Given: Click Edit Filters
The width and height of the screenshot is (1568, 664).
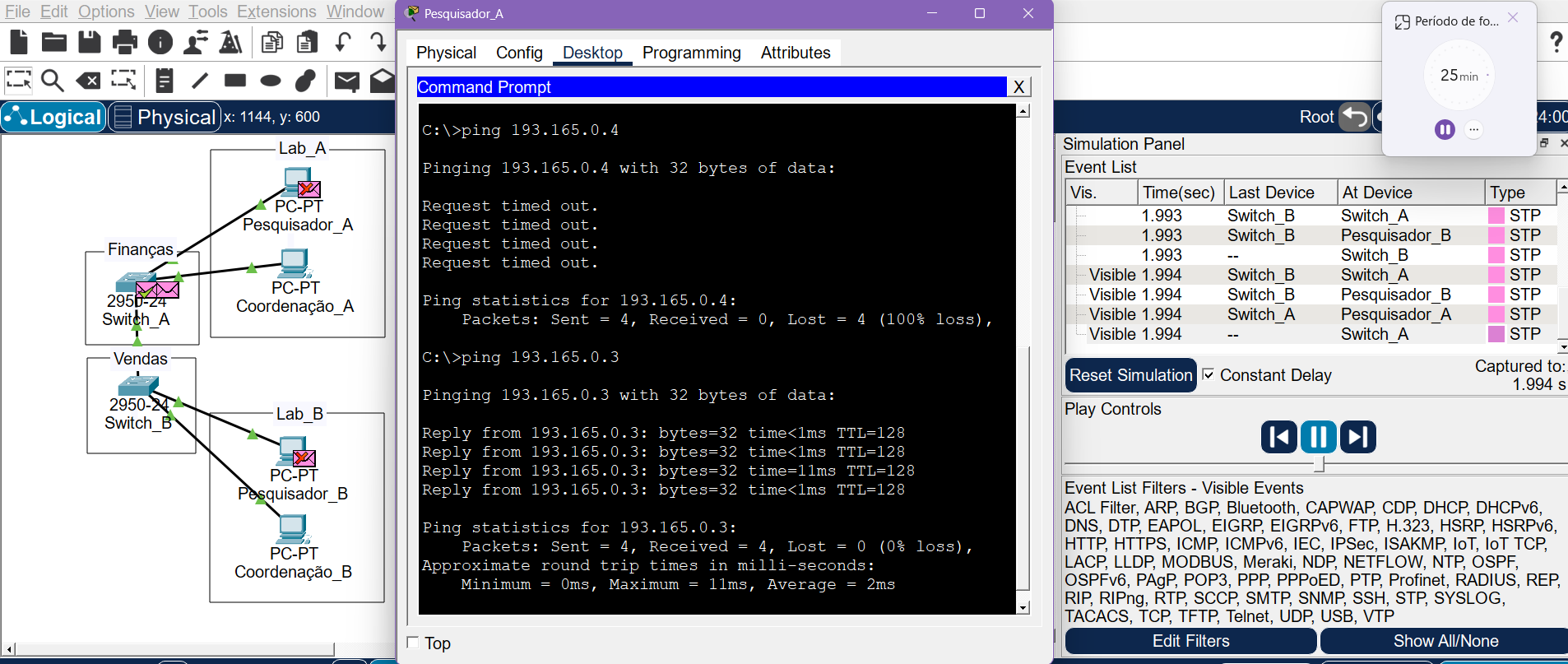Looking at the screenshot, I should point(1190,641).
